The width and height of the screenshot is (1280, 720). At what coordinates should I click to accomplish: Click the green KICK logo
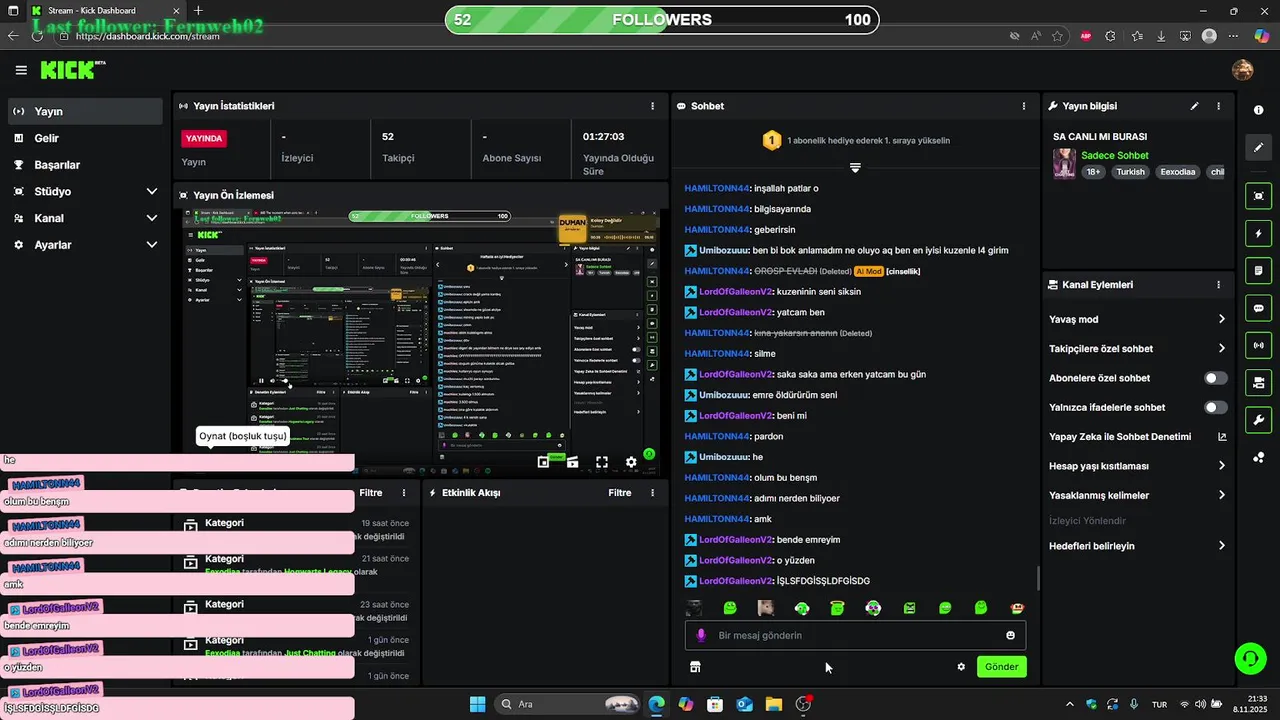[73, 70]
